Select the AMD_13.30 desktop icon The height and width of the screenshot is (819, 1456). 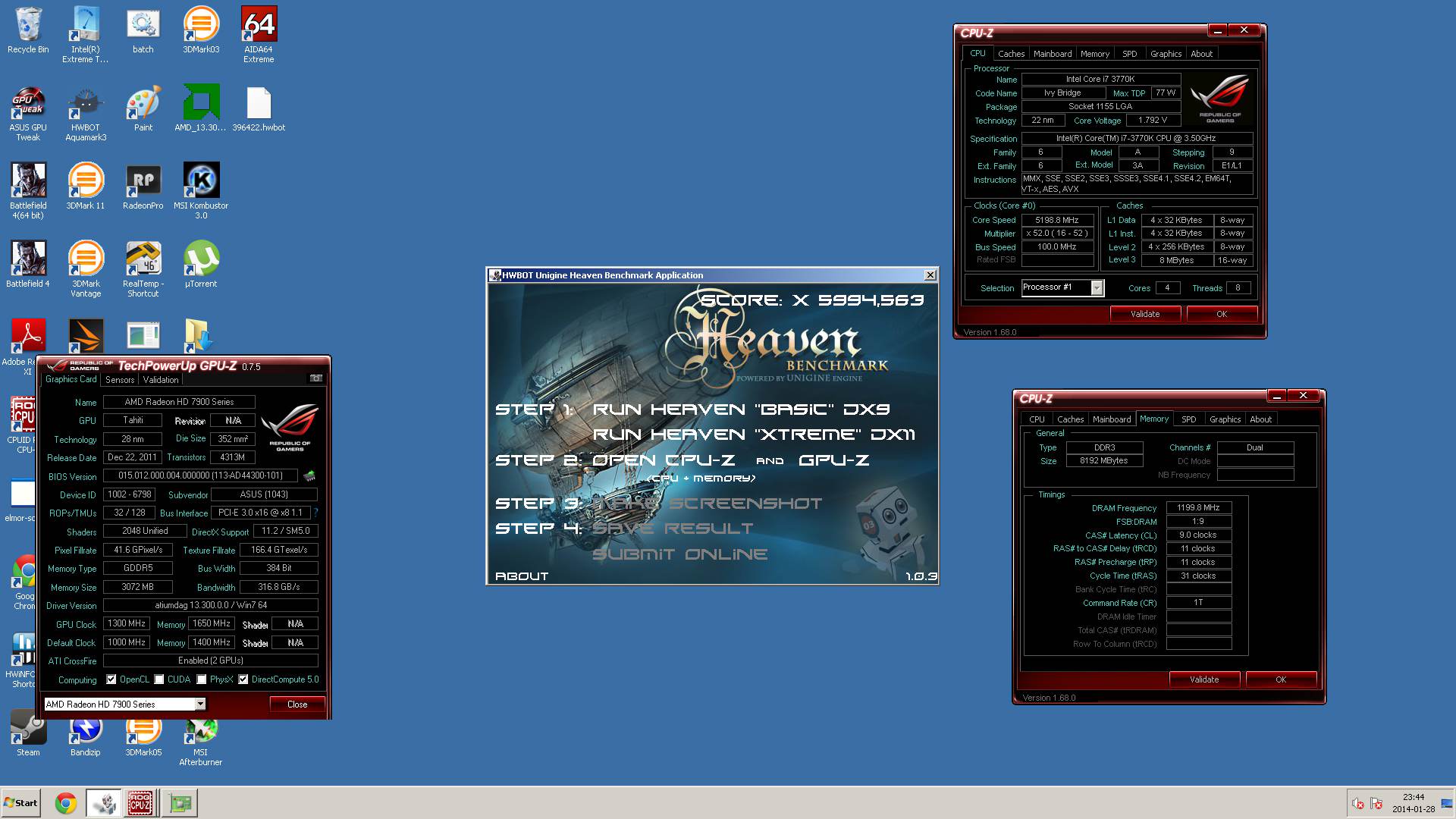[201, 109]
